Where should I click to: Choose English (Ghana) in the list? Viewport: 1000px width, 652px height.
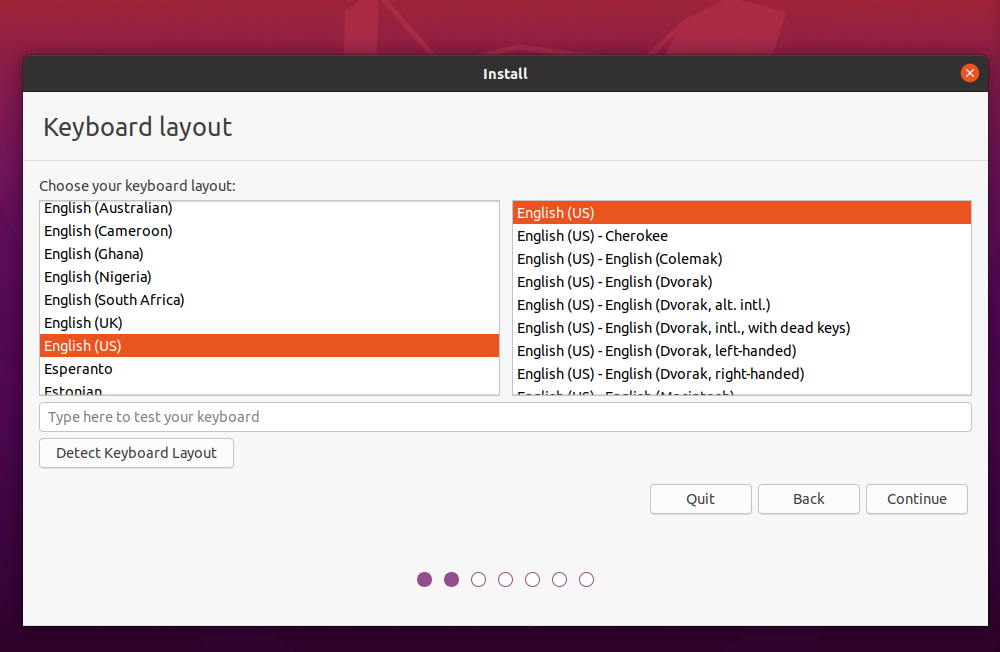[269, 254]
